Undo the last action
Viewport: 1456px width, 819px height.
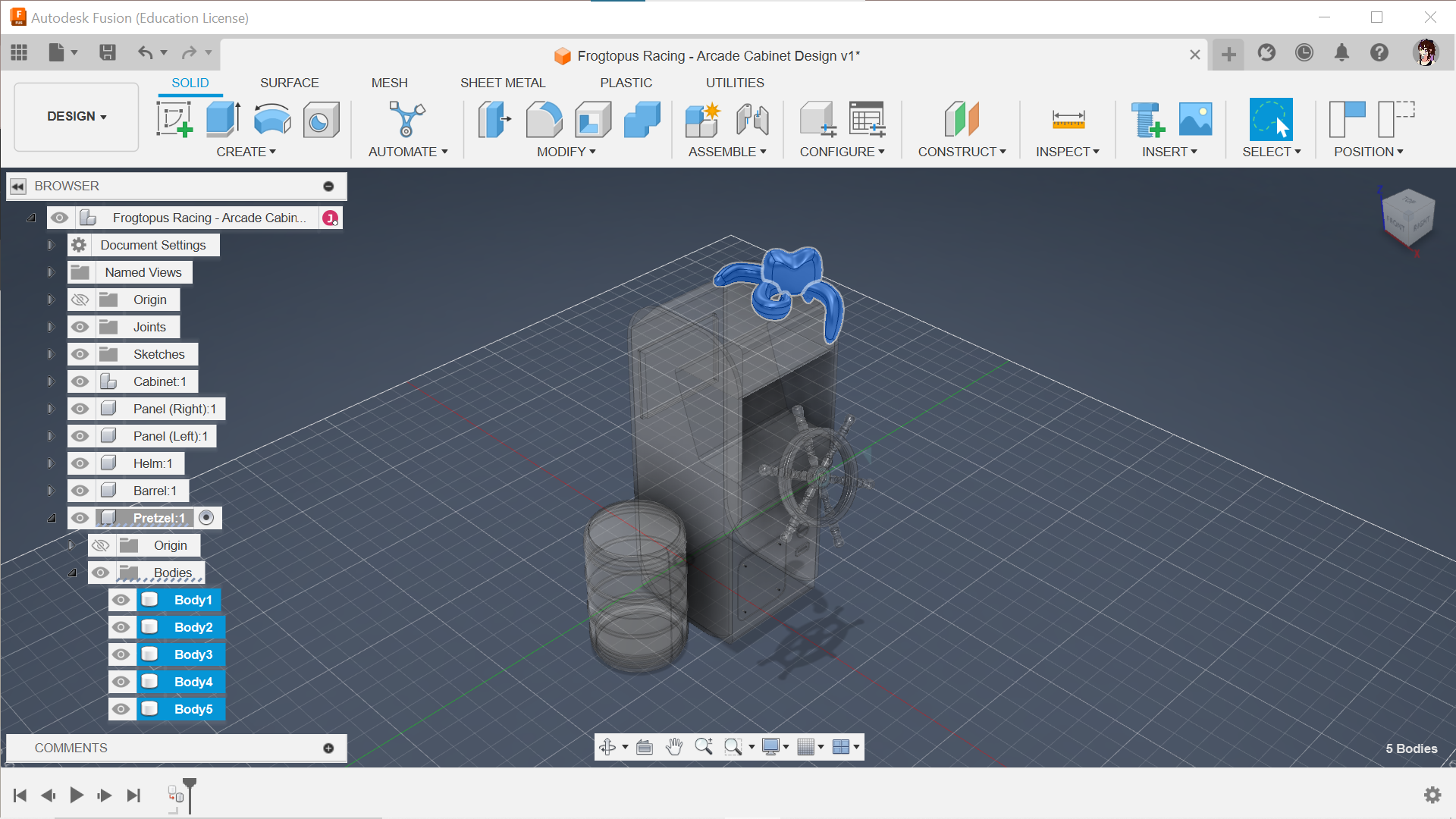pos(146,52)
